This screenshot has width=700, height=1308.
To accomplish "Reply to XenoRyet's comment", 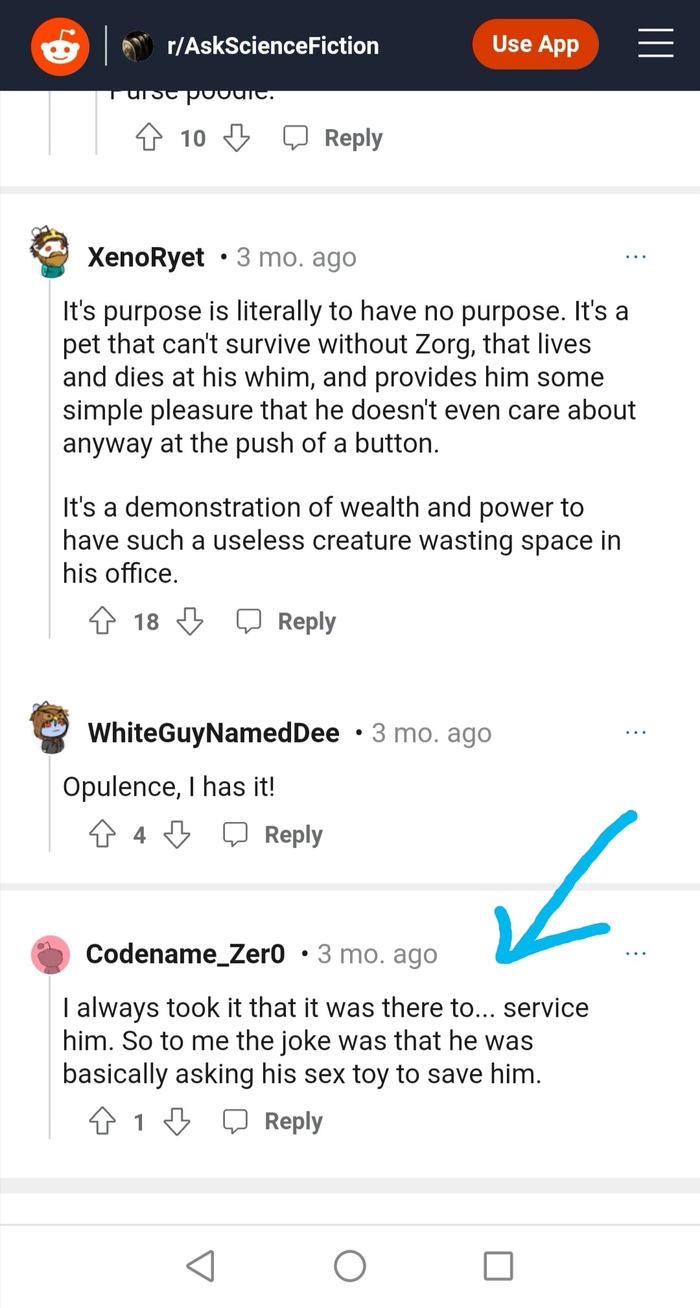I will (x=287, y=622).
